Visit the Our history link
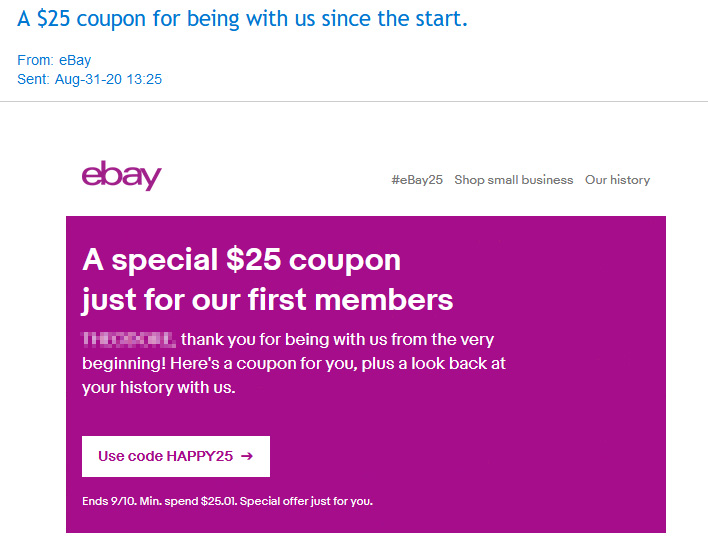The height and width of the screenshot is (544, 708). tap(617, 180)
